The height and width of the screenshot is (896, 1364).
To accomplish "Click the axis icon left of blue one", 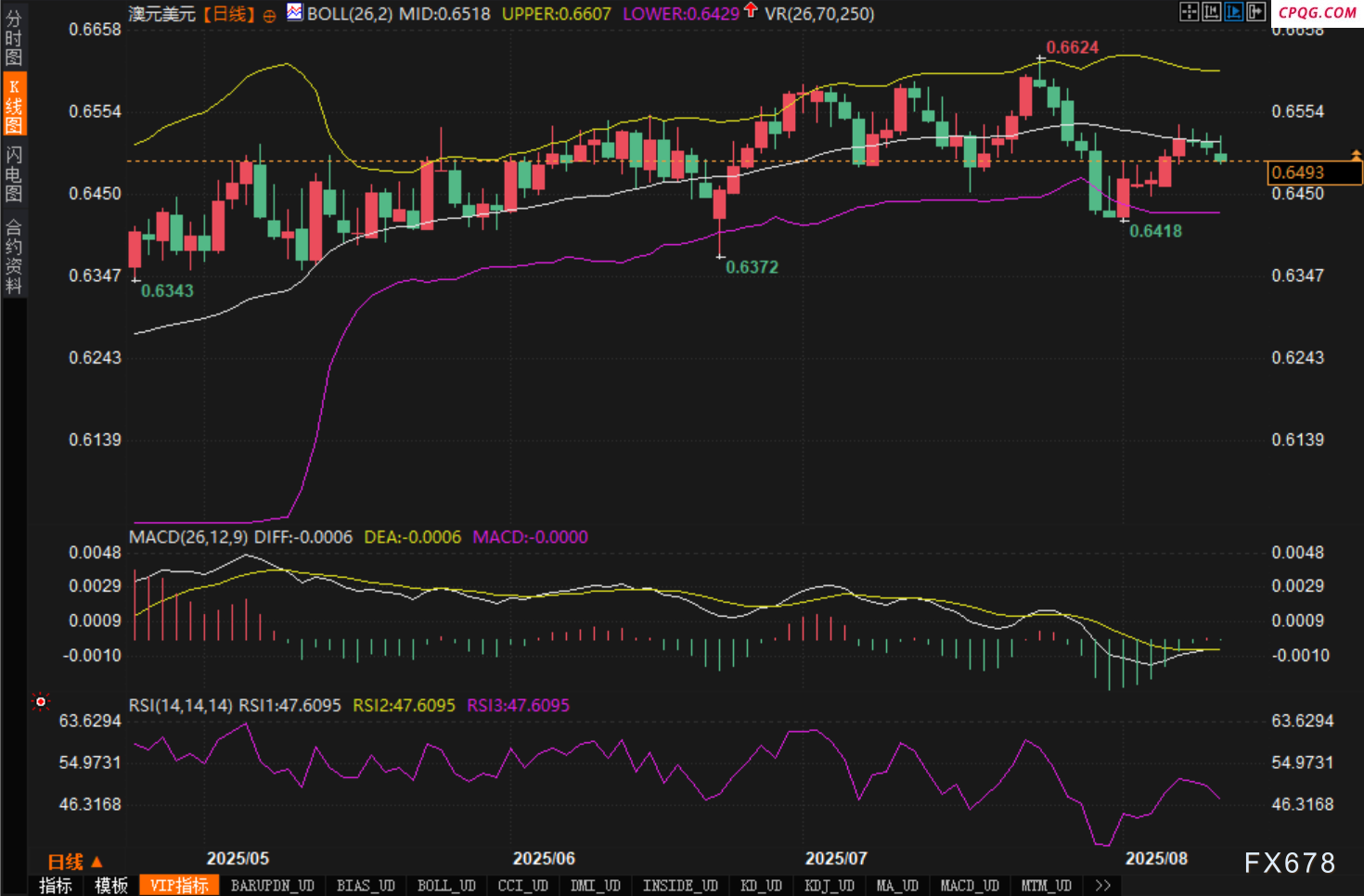I will [1211, 11].
